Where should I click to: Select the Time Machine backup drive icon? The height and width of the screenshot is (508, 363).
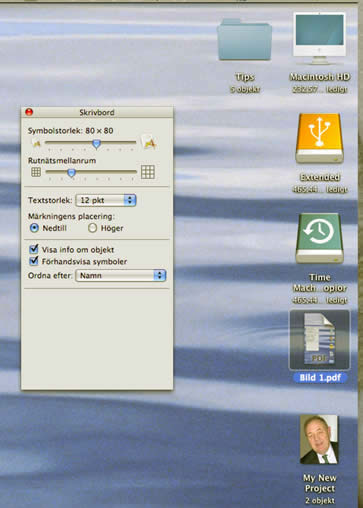point(320,238)
